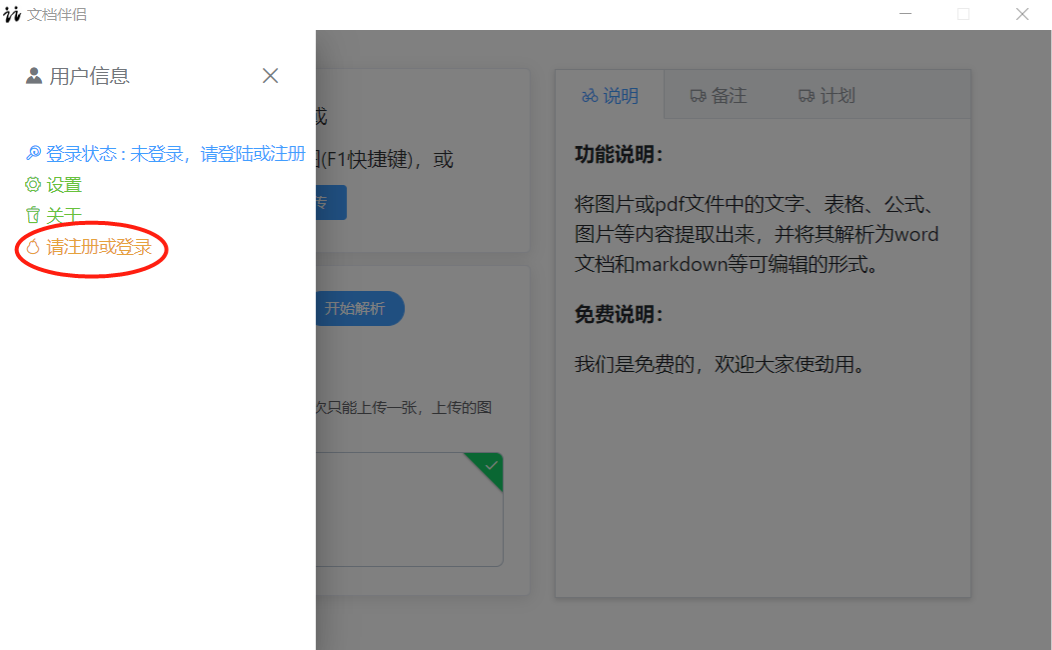Click the key icon beside 登录状态
This screenshot has height=650, width=1052.
tap(33, 154)
